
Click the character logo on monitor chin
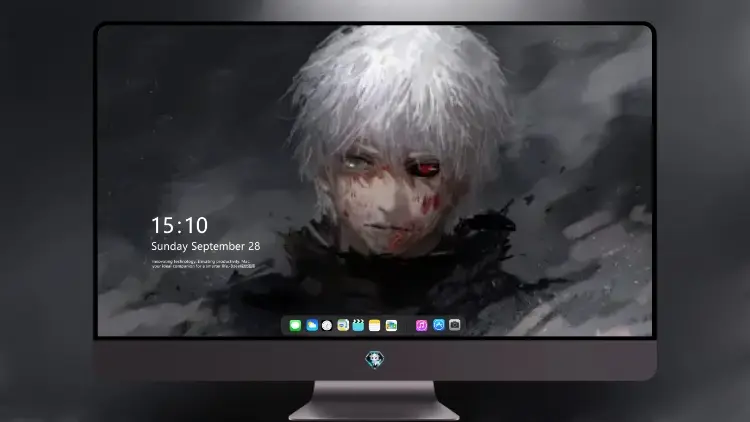click(375, 359)
